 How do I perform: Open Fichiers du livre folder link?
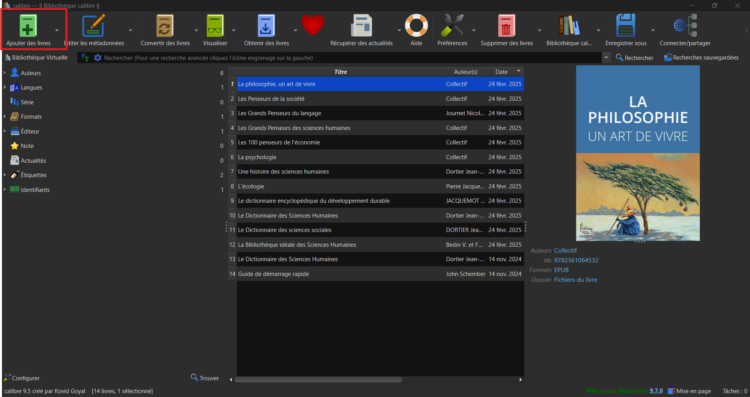575,280
